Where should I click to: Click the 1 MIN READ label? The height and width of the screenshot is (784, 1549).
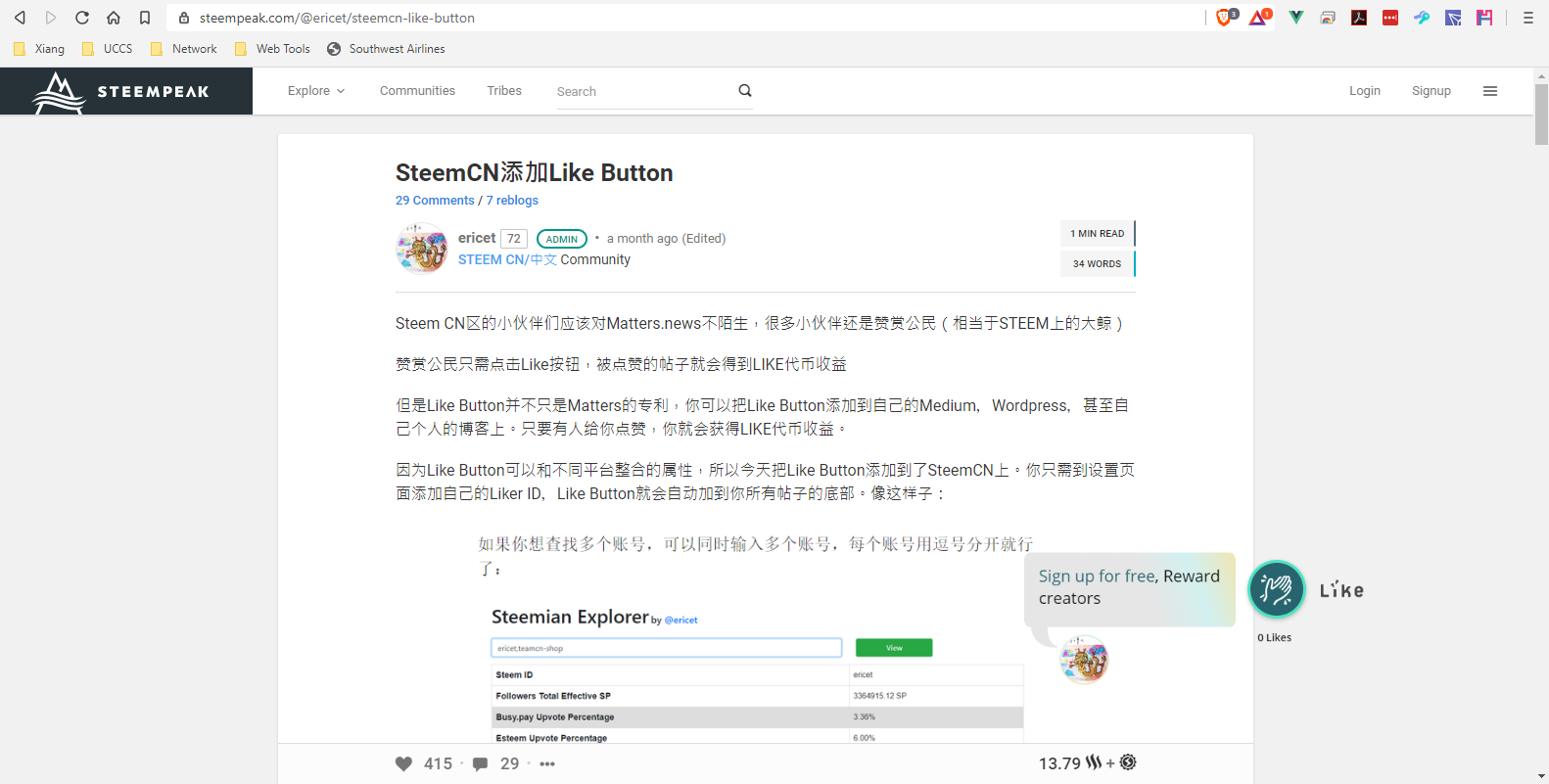pyautogui.click(x=1097, y=234)
